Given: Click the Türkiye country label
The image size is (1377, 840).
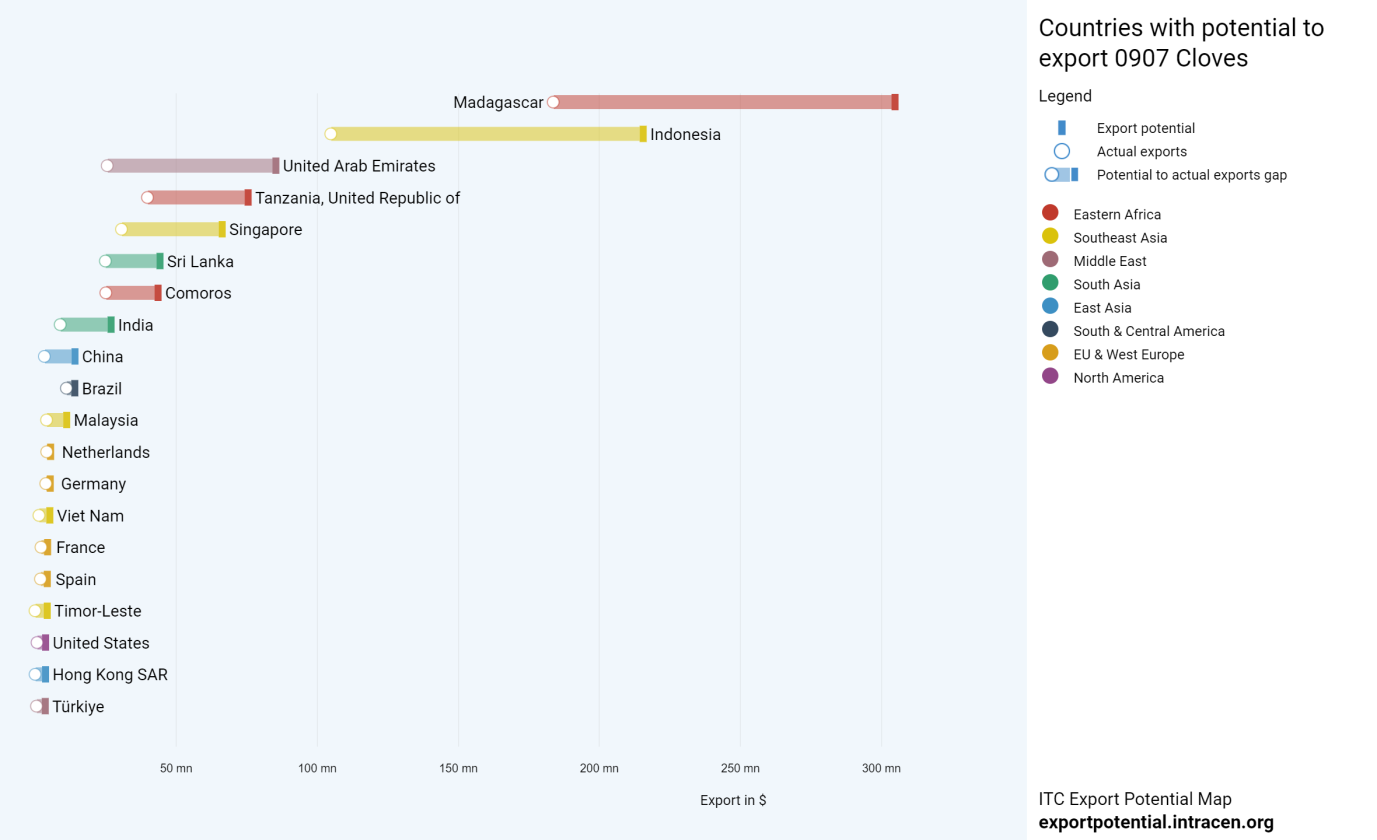Looking at the screenshot, I should tap(78, 707).
